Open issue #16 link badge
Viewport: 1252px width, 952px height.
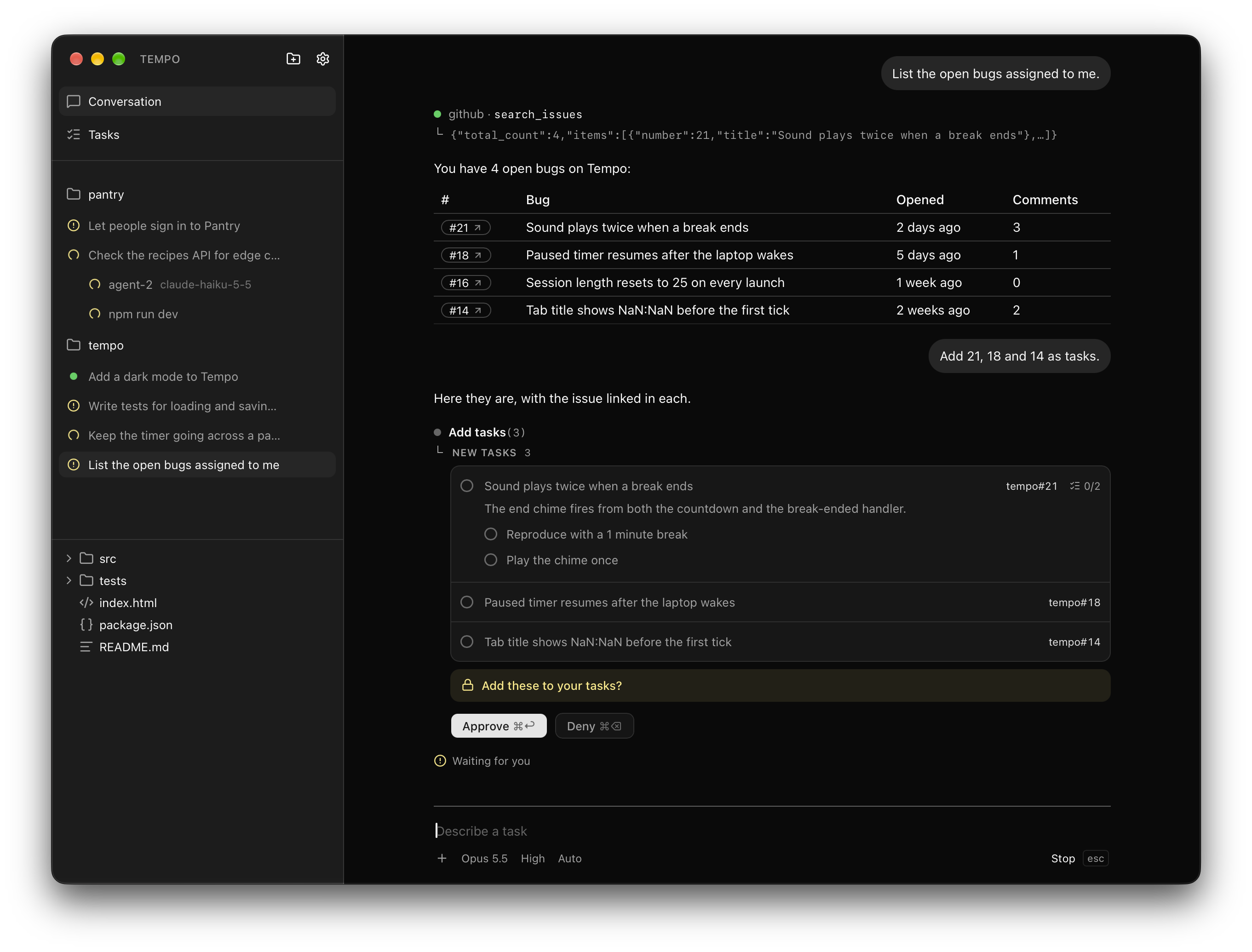(465, 283)
